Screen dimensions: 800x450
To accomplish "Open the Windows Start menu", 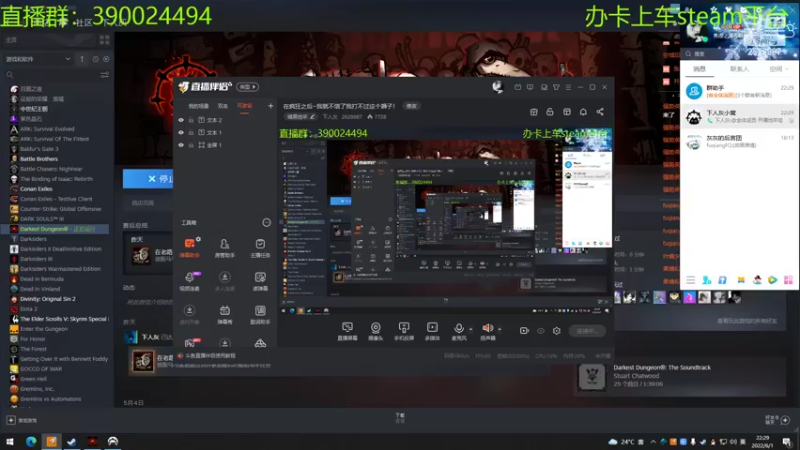I will point(10,441).
